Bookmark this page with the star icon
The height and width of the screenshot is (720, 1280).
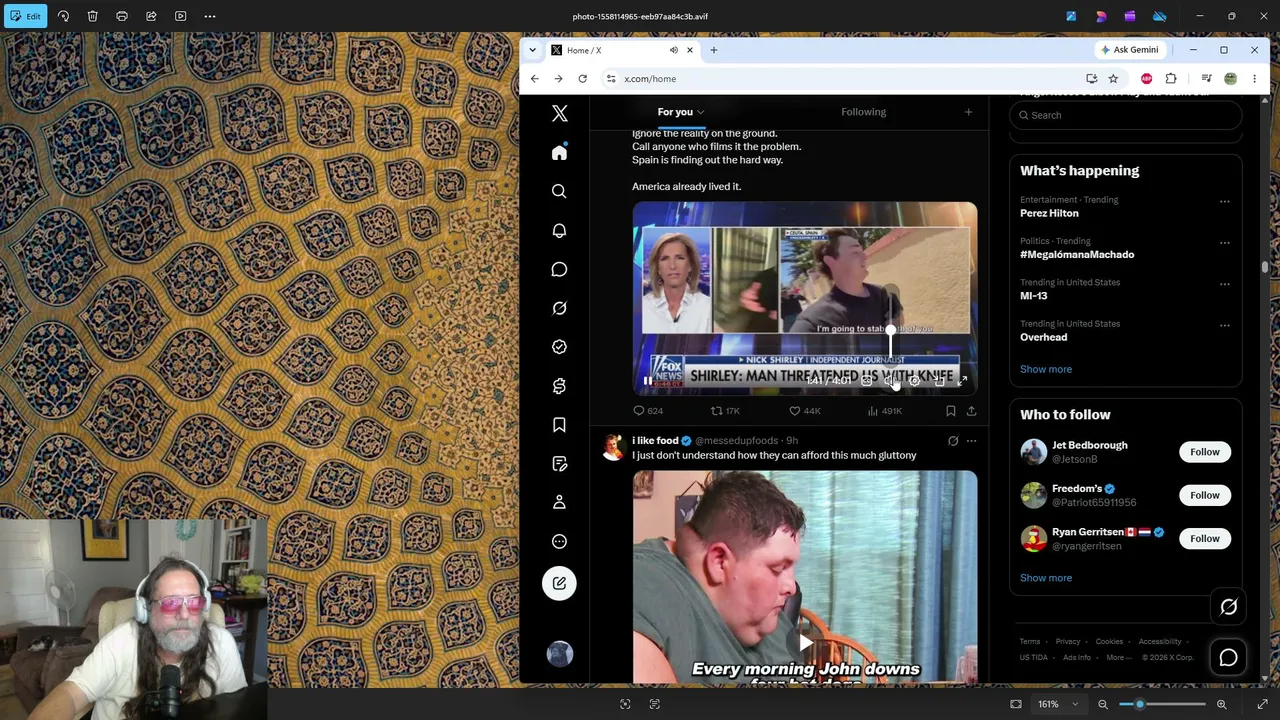[1112, 79]
